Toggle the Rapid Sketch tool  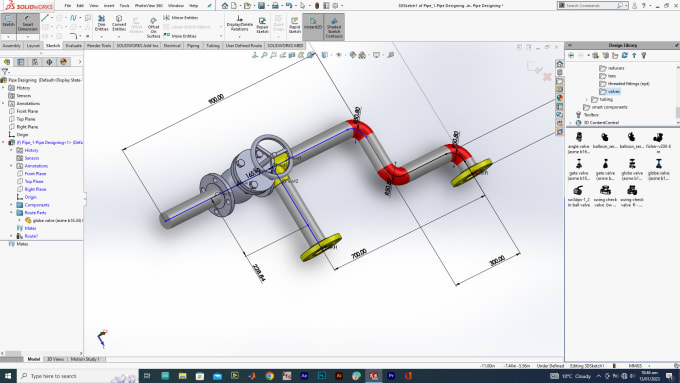[294, 25]
